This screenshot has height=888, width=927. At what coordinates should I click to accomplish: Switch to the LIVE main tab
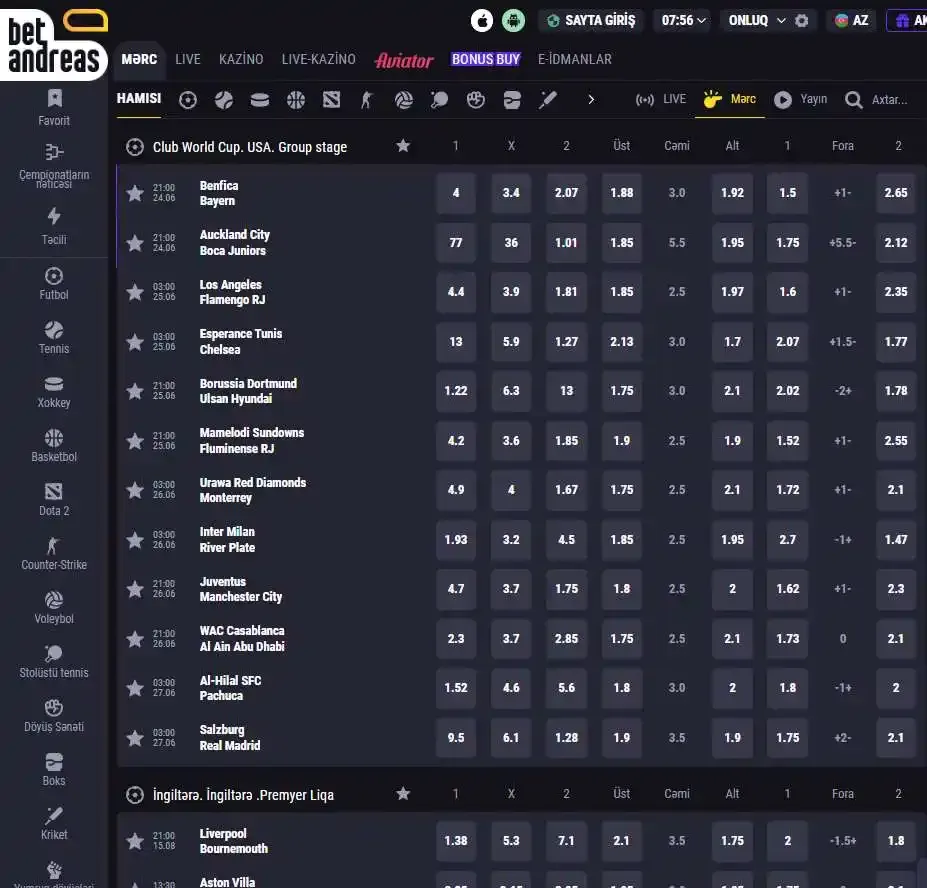coord(188,60)
